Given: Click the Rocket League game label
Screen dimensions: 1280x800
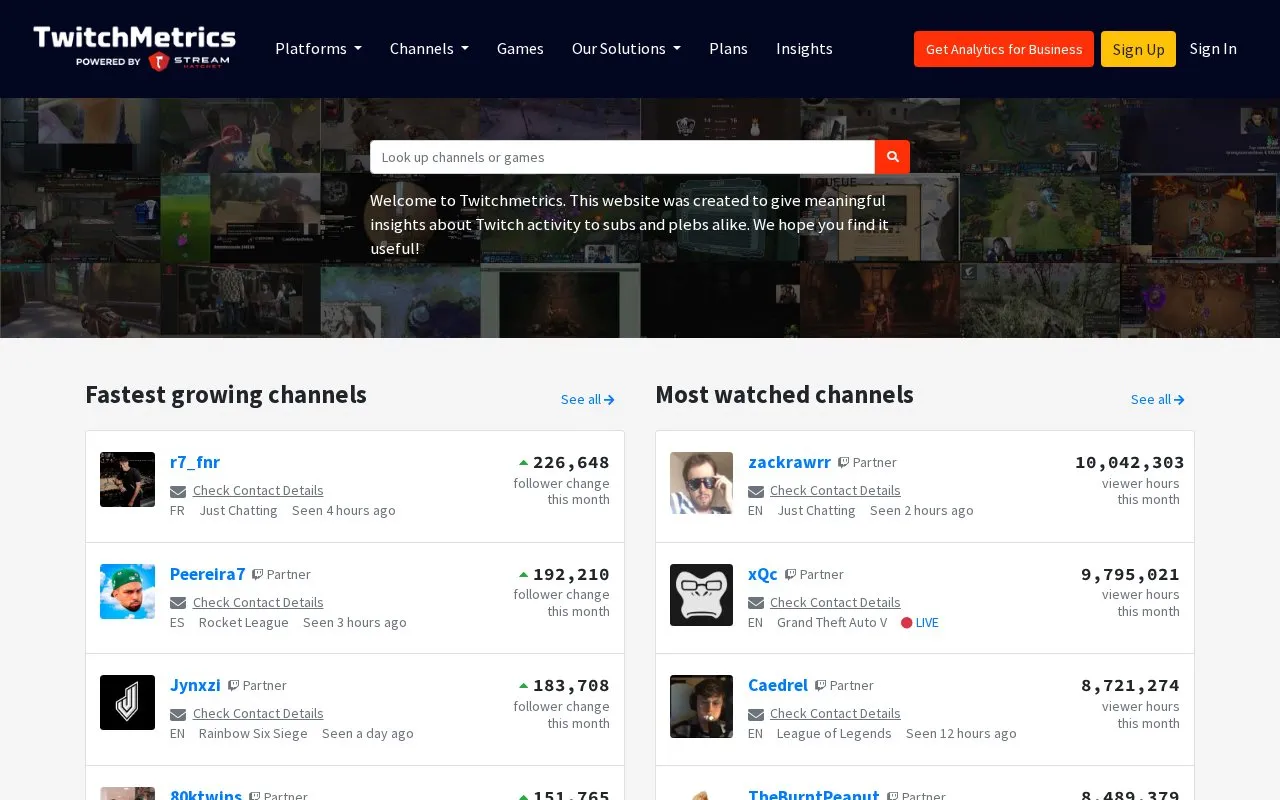Looking at the screenshot, I should (x=243, y=622).
